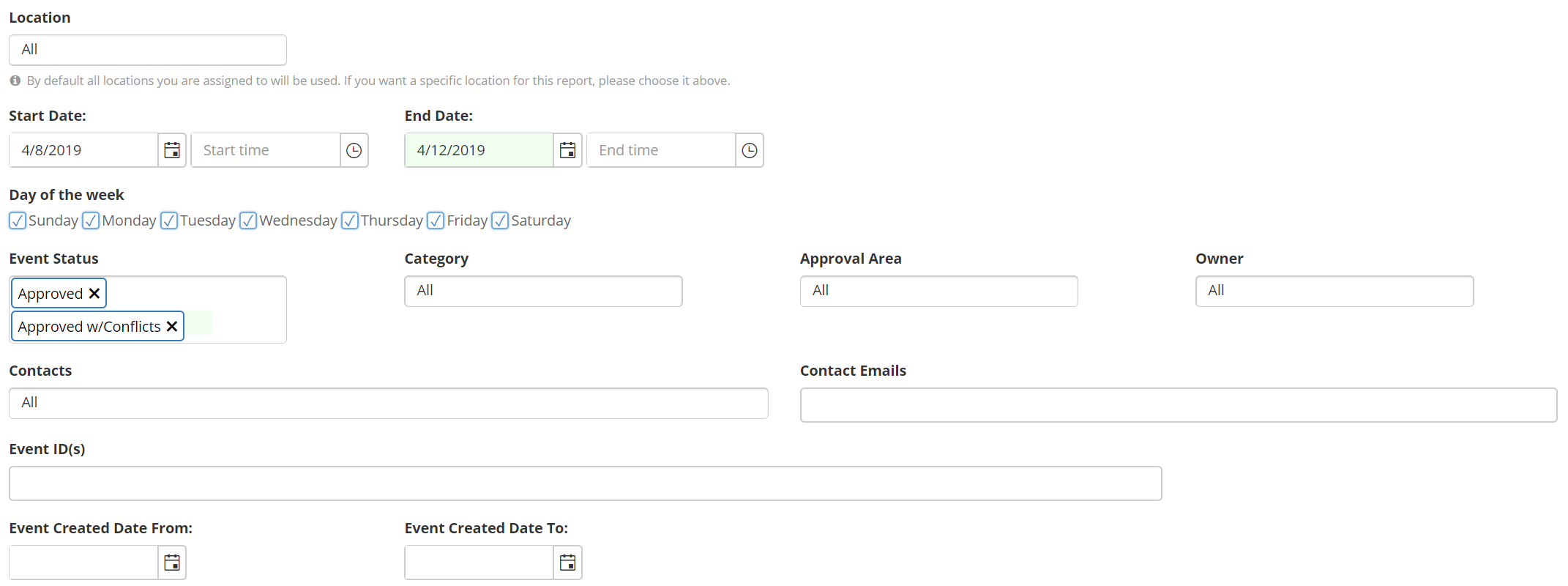The height and width of the screenshot is (586, 1568).
Task: Uncheck the Thursday checkbox
Action: [350, 220]
